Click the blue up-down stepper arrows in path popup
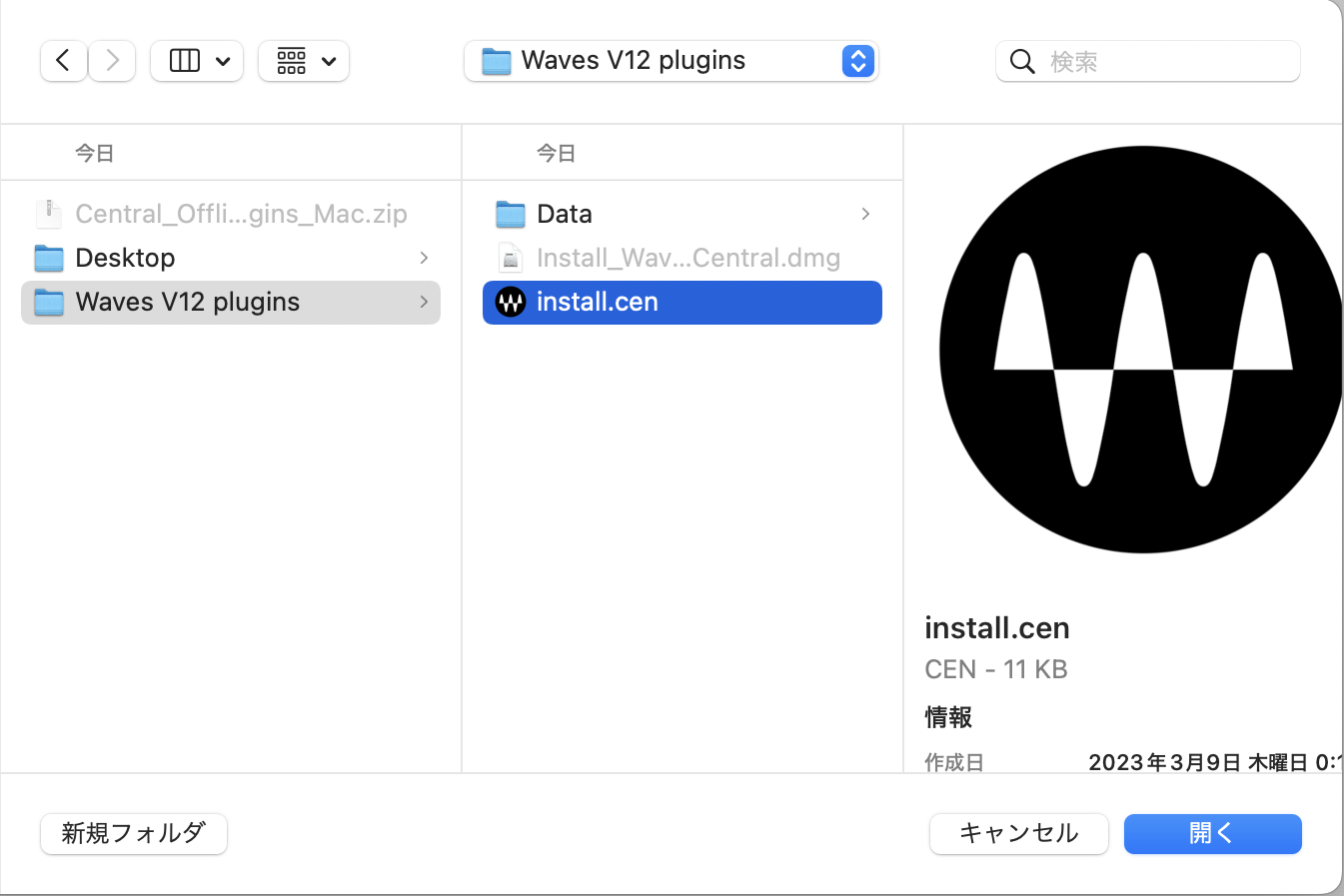 (x=858, y=61)
